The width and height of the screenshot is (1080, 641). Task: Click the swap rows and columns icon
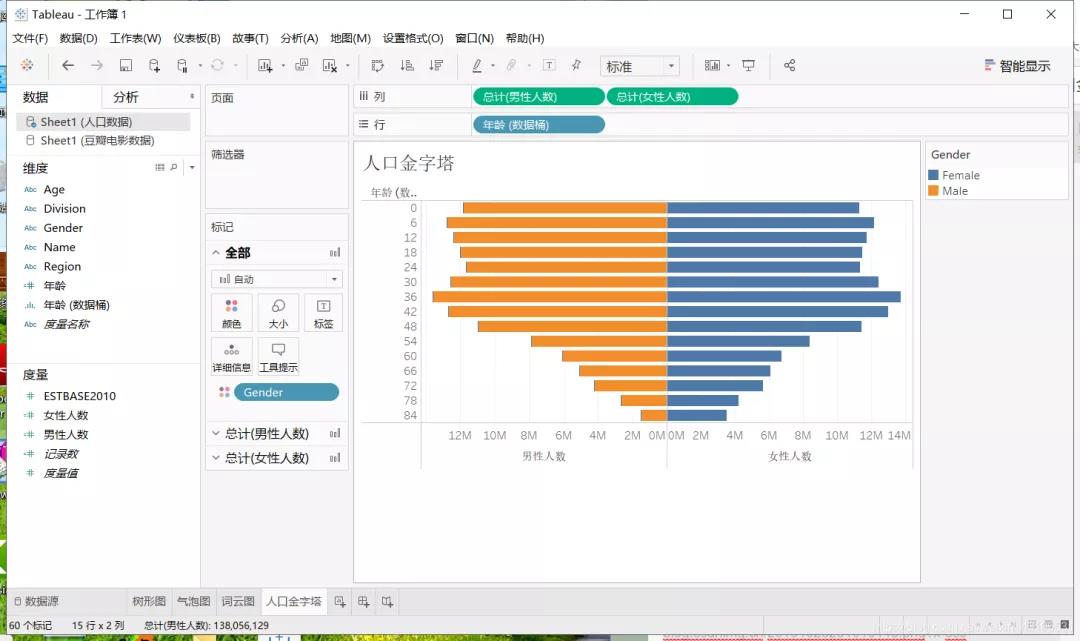pyautogui.click(x=377, y=65)
